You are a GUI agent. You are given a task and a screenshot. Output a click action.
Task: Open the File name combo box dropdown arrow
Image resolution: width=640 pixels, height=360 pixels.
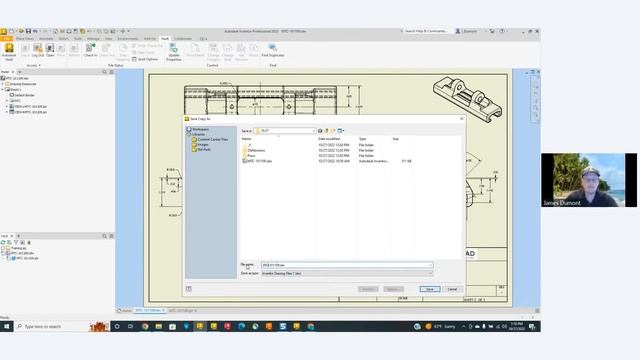click(430, 265)
